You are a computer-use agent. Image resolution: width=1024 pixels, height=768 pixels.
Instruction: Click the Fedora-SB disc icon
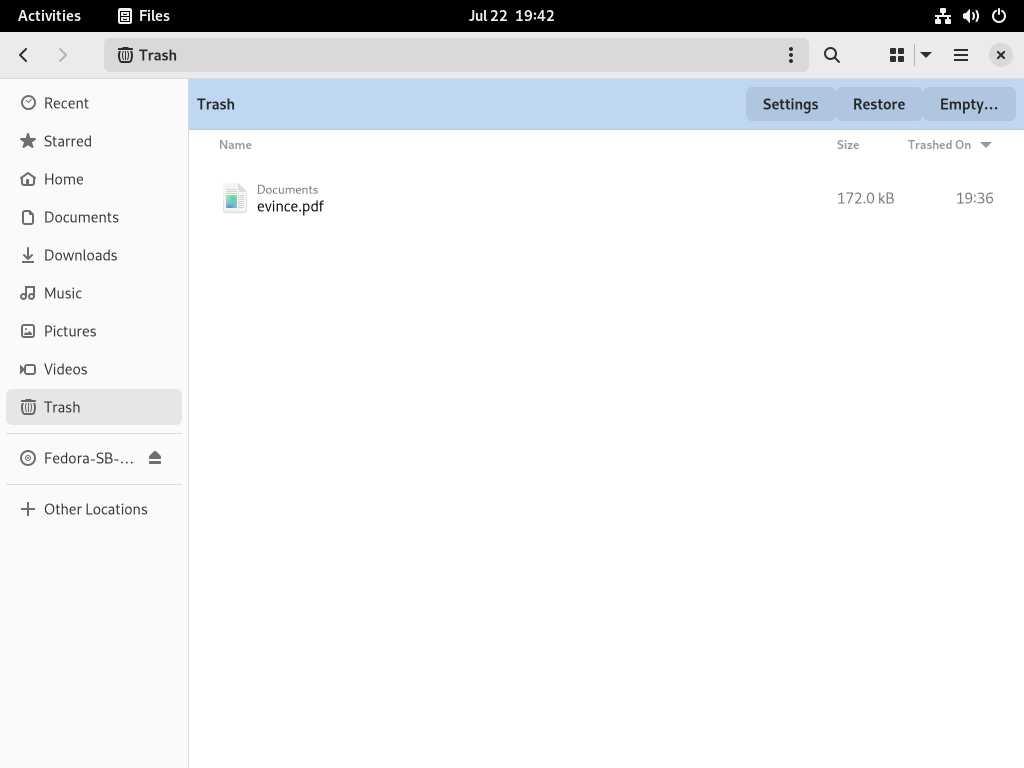pyautogui.click(x=28, y=458)
